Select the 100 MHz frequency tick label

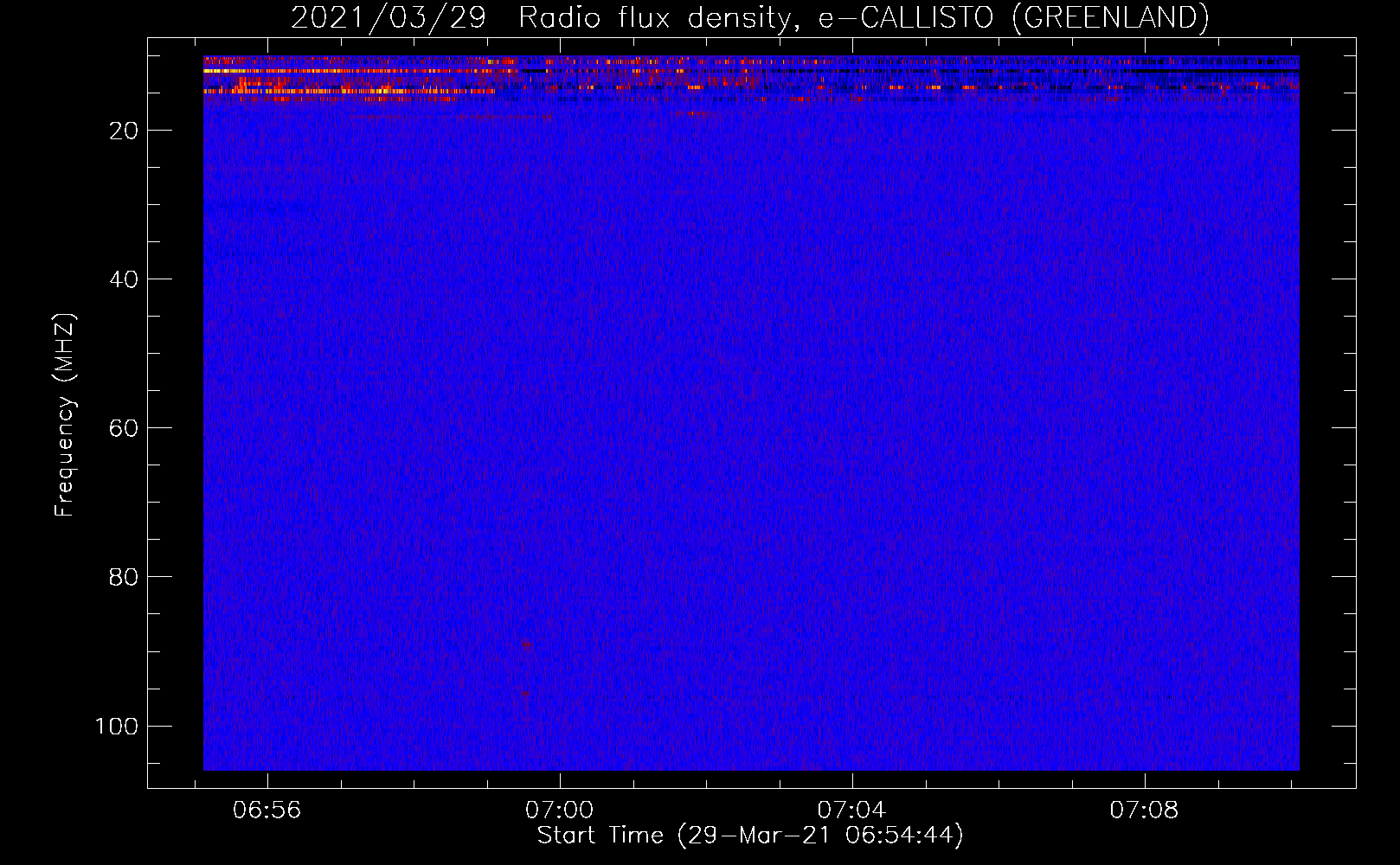pyautogui.click(x=117, y=726)
